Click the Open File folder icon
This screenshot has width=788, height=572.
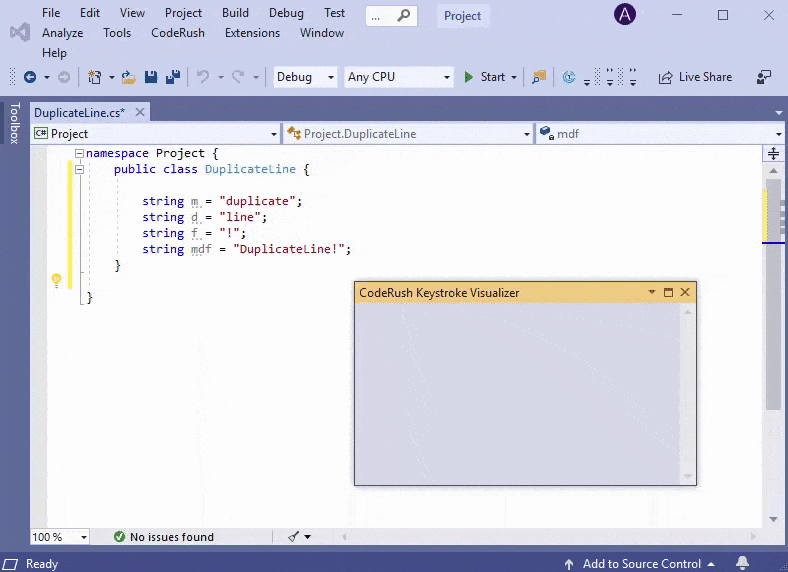(130, 77)
